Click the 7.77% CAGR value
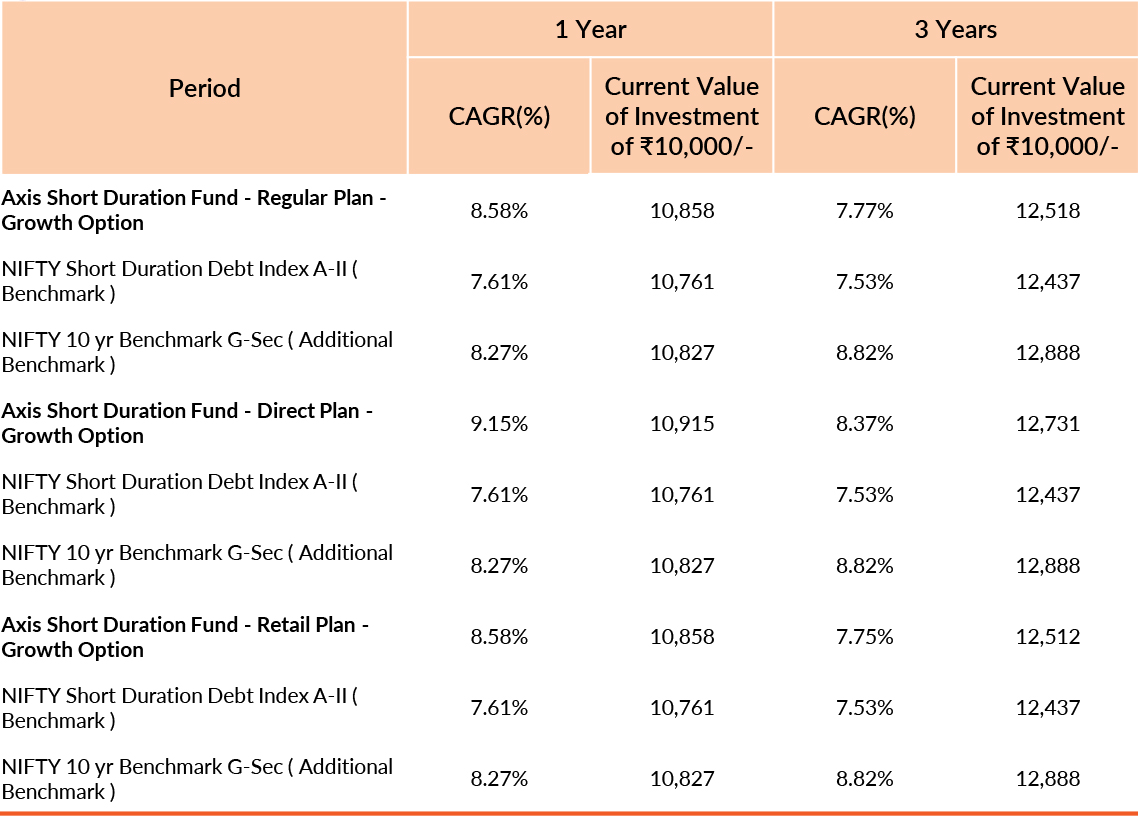The width and height of the screenshot is (1138, 817). tap(864, 211)
